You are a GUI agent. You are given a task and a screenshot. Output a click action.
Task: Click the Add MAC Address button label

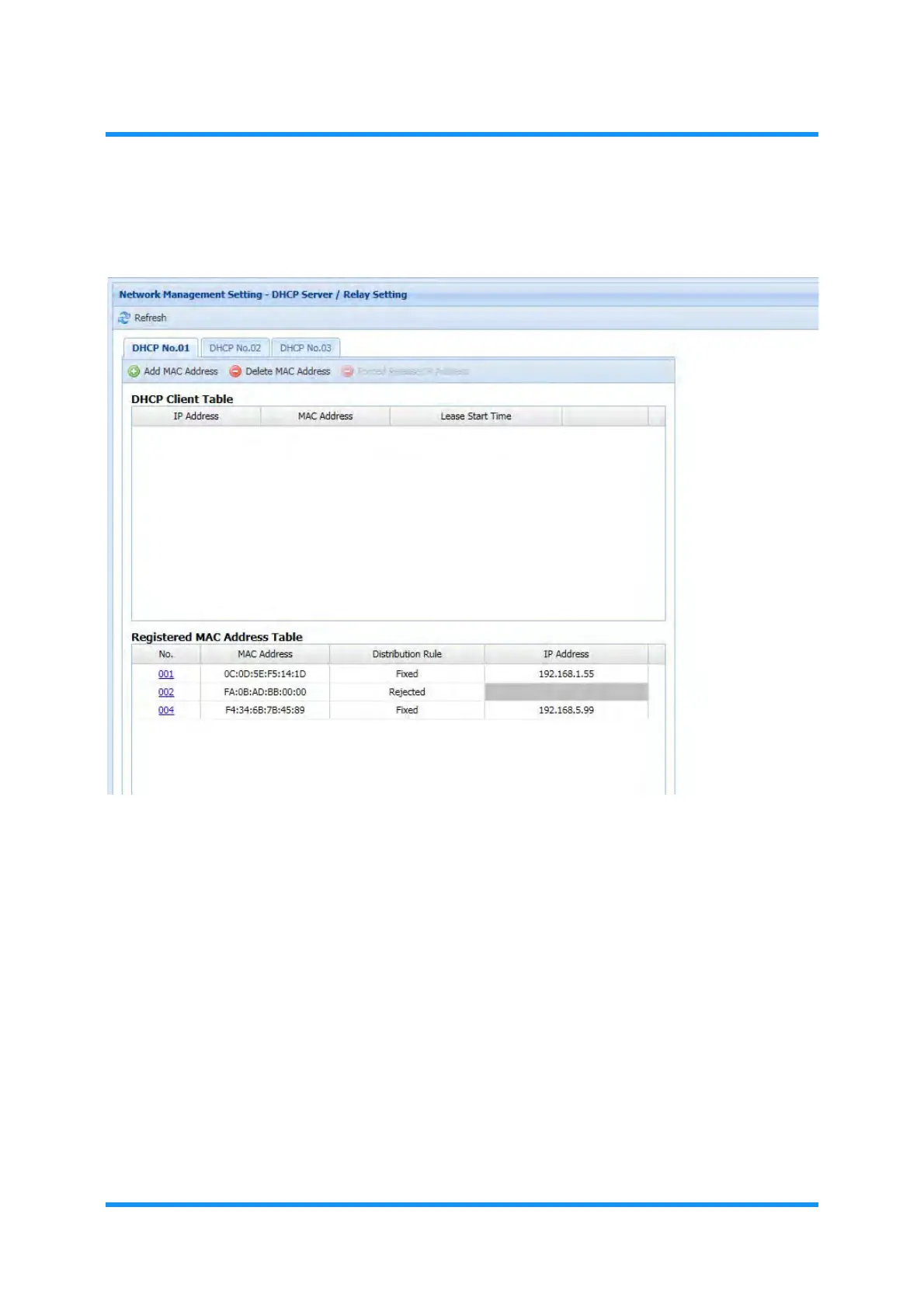tap(181, 371)
